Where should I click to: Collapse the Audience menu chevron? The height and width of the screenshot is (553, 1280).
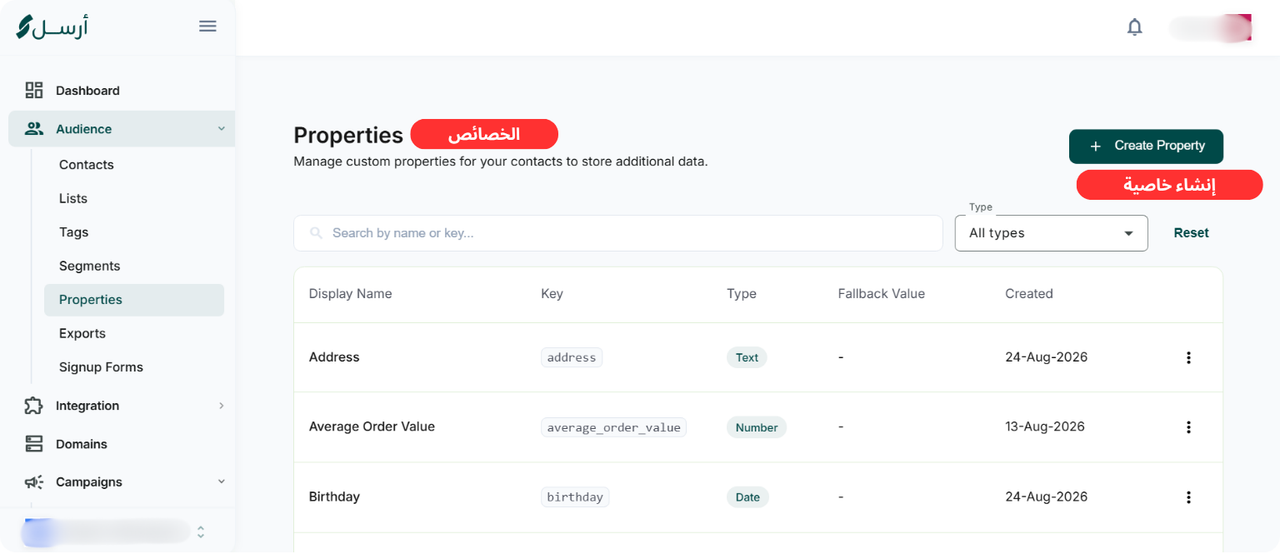coord(221,129)
